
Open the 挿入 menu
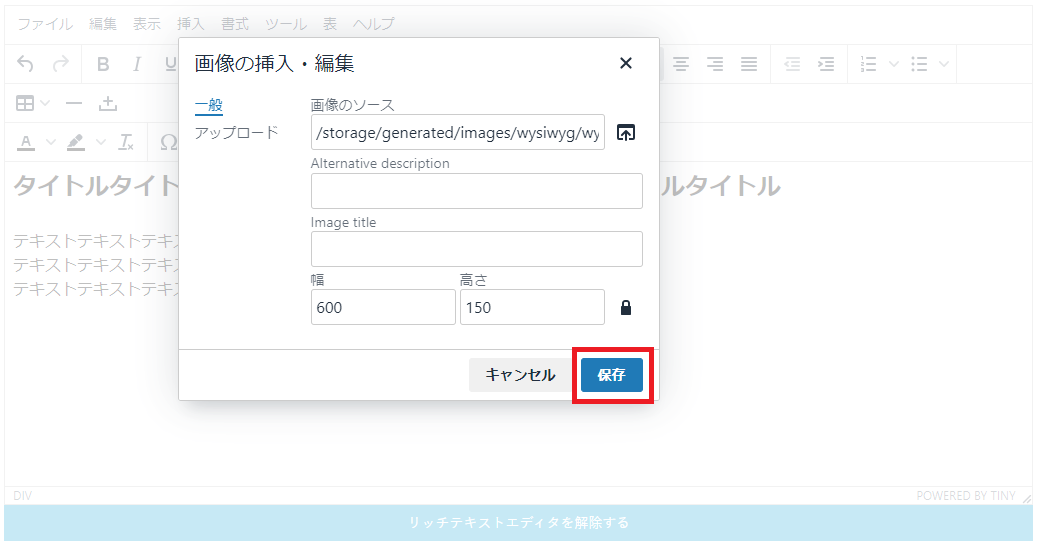coord(191,25)
